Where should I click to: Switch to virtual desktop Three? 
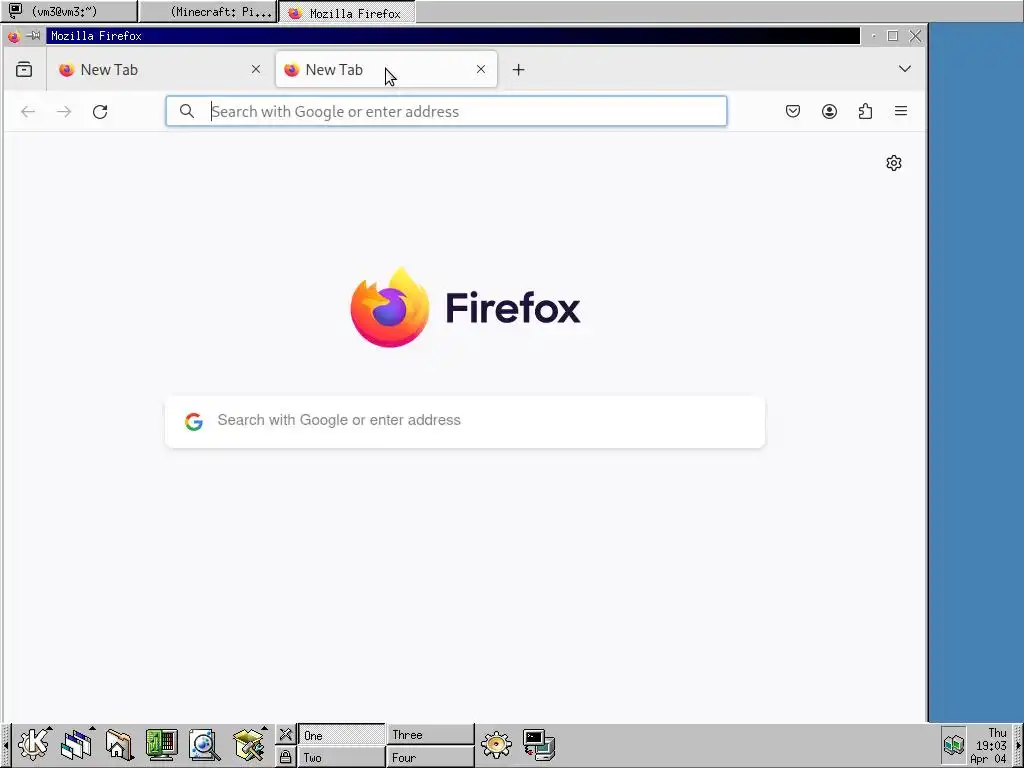tap(430, 735)
